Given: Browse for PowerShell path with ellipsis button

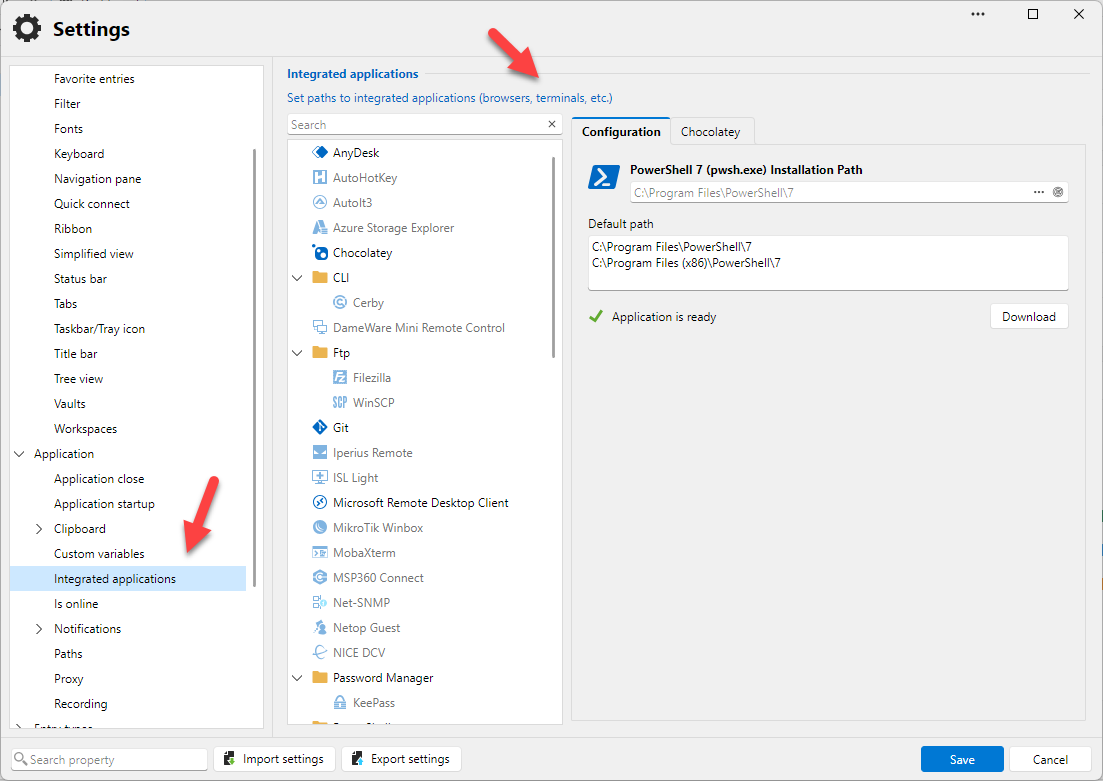Looking at the screenshot, I should click(x=1038, y=192).
